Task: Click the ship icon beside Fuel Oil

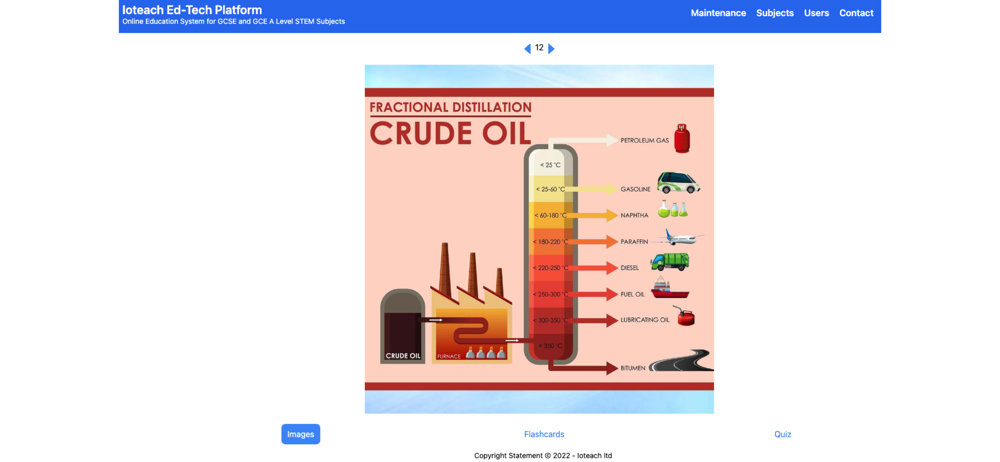Action: tap(670, 288)
